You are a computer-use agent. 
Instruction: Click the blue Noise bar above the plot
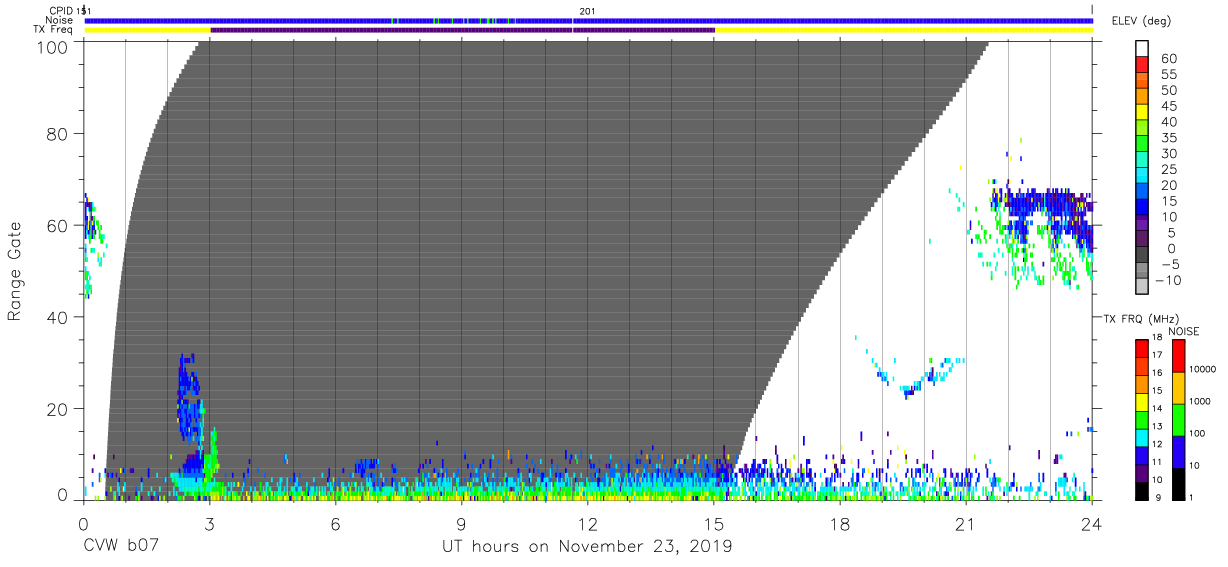pyautogui.click(x=588, y=20)
